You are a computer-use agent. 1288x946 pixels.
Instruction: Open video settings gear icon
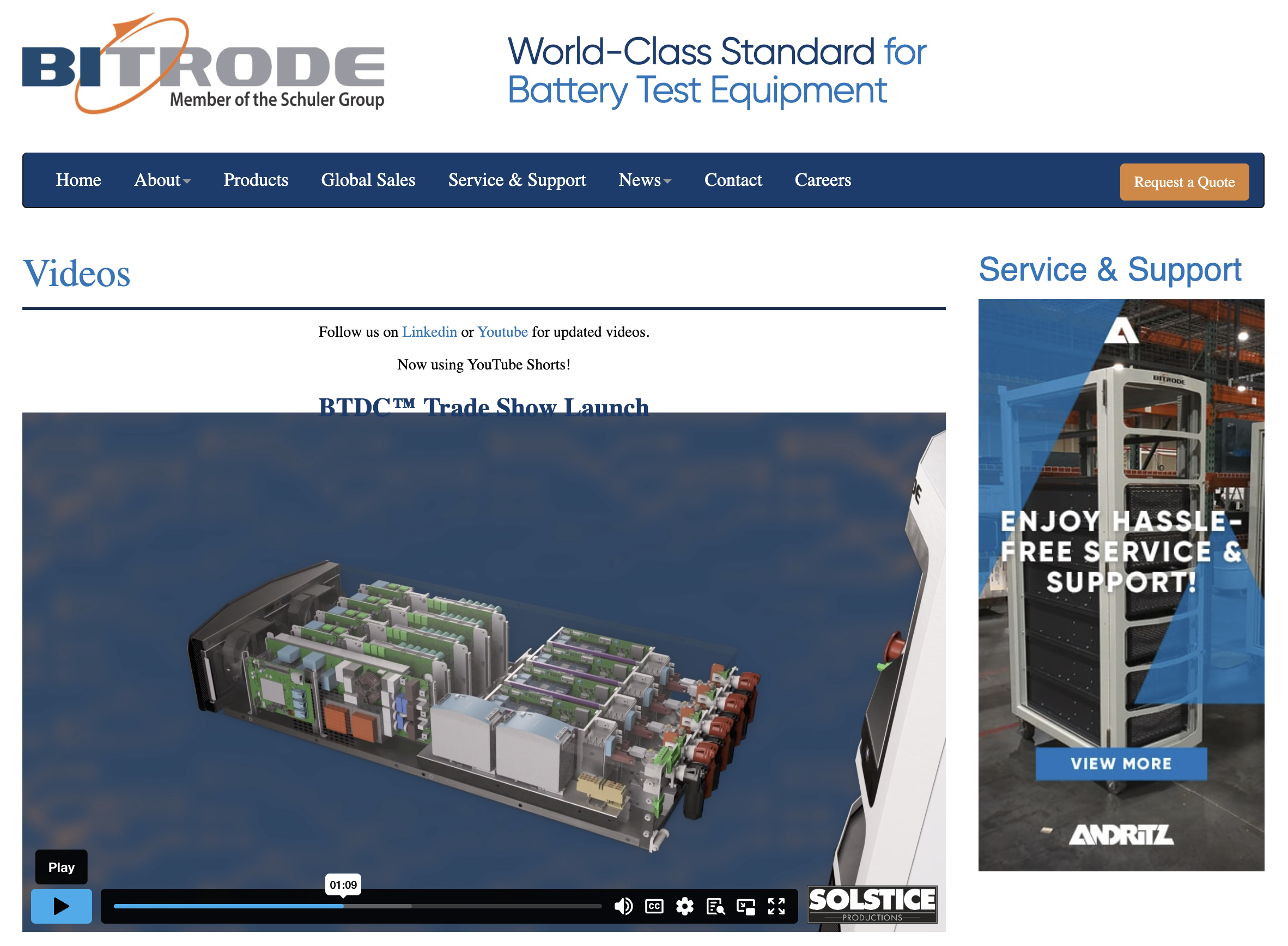[x=685, y=906]
